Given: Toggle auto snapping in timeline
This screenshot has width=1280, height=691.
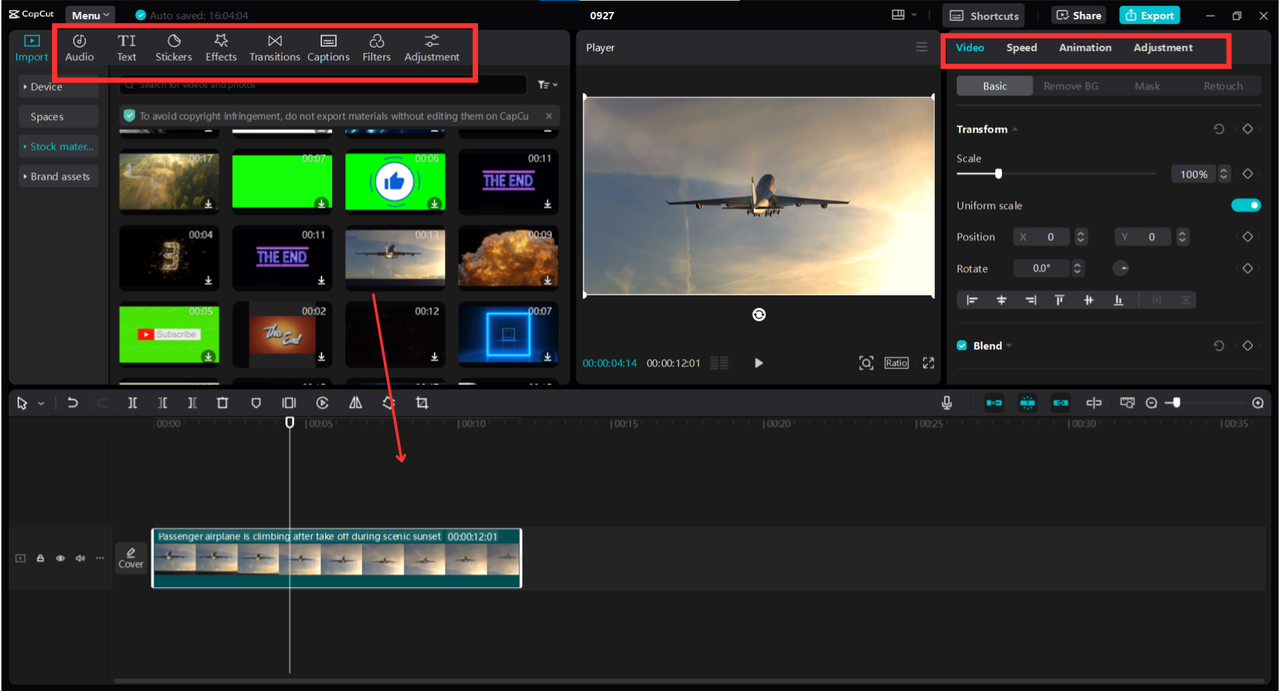Looking at the screenshot, I should point(1027,403).
